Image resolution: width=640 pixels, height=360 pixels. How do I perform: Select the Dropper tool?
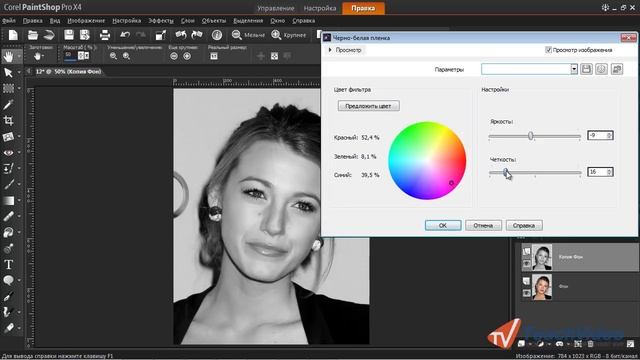[x=8, y=104]
